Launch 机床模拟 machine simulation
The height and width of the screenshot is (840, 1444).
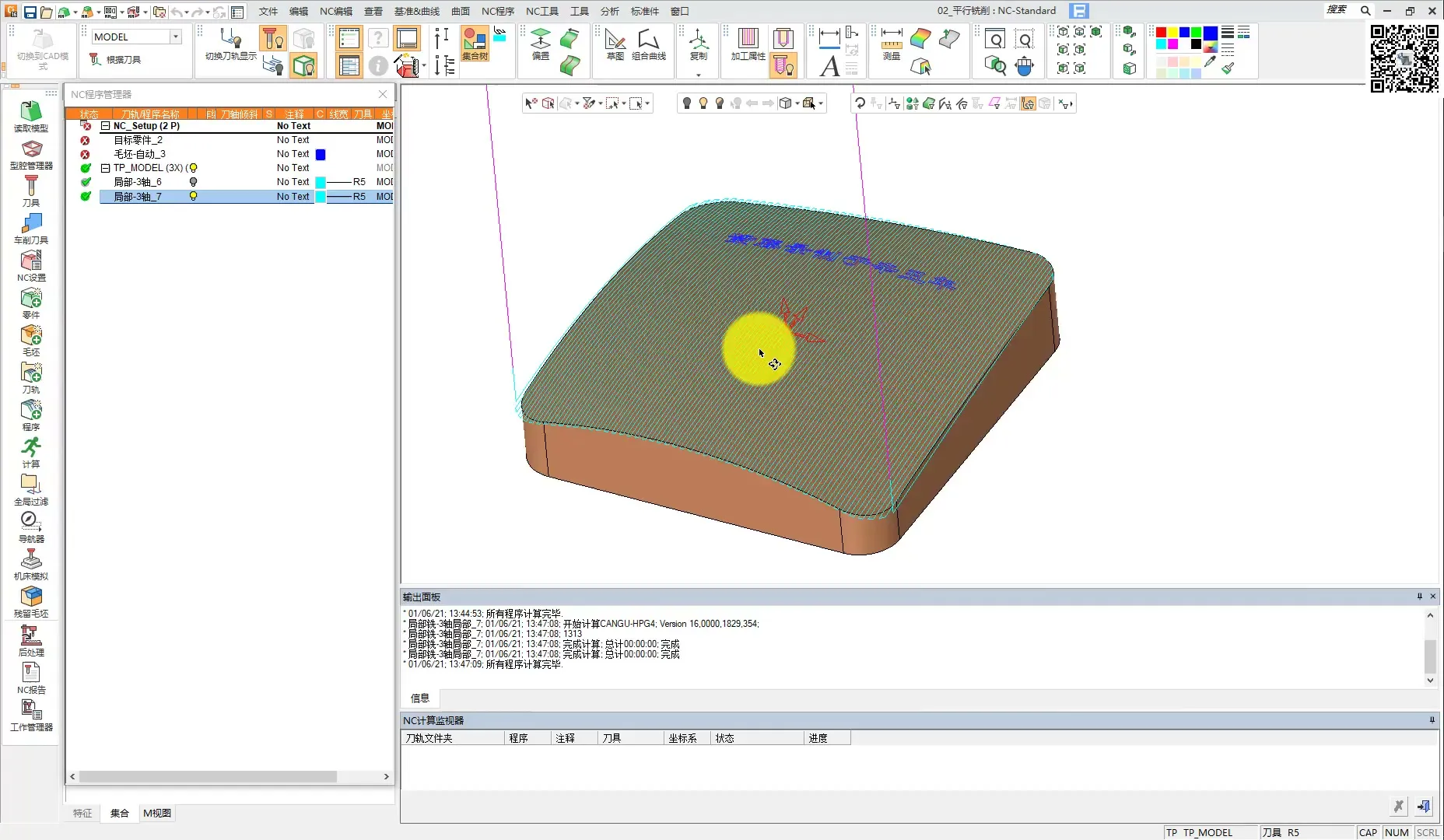pyautogui.click(x=31, y=562)
